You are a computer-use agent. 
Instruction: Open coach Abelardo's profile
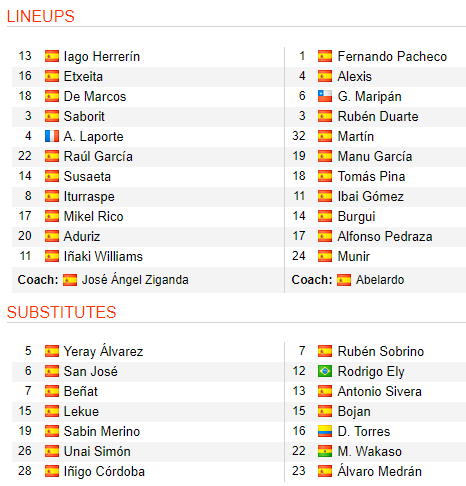click(x=380, y=280)
